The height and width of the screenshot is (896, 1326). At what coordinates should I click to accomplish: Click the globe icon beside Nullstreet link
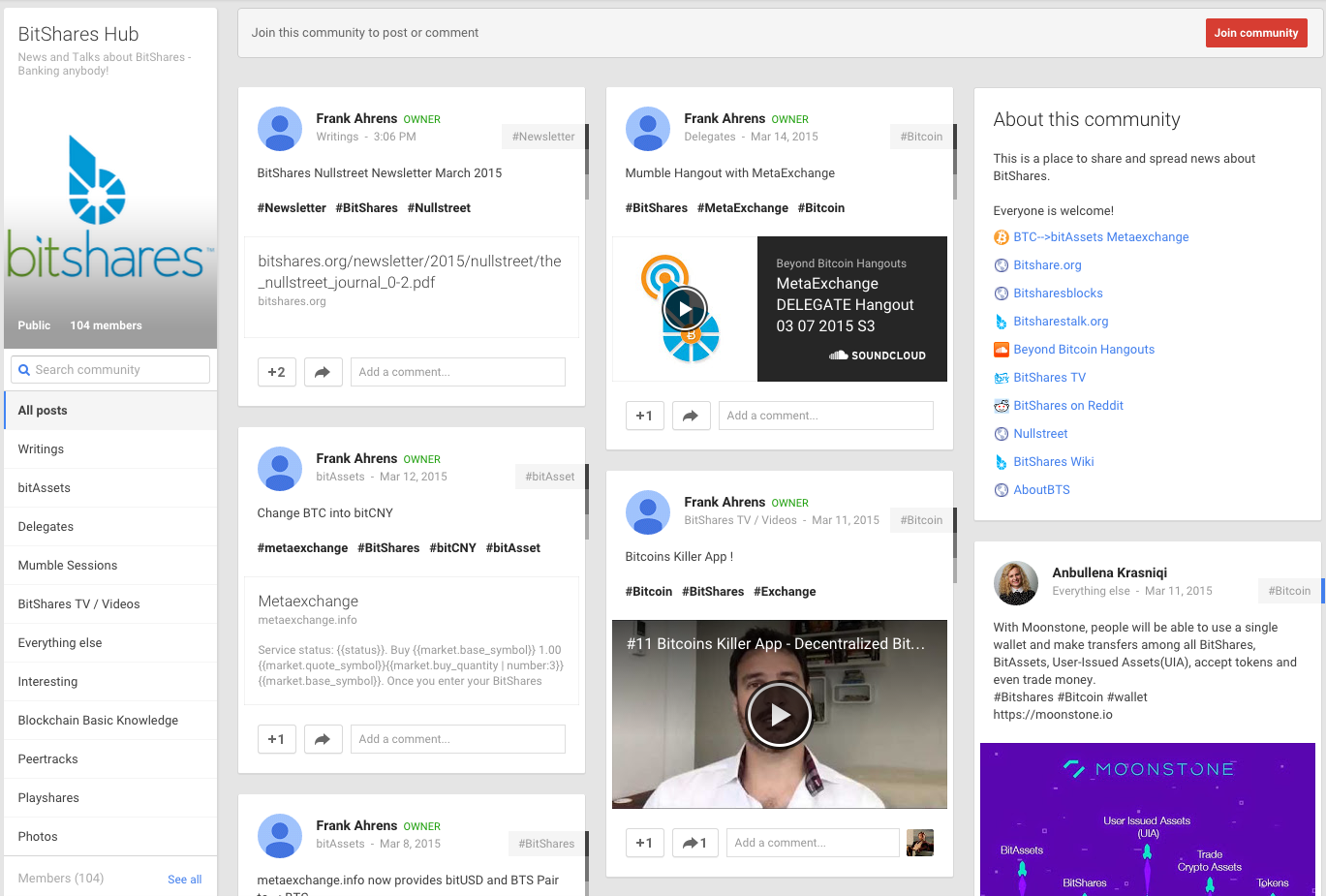(x=1002, y=434)
